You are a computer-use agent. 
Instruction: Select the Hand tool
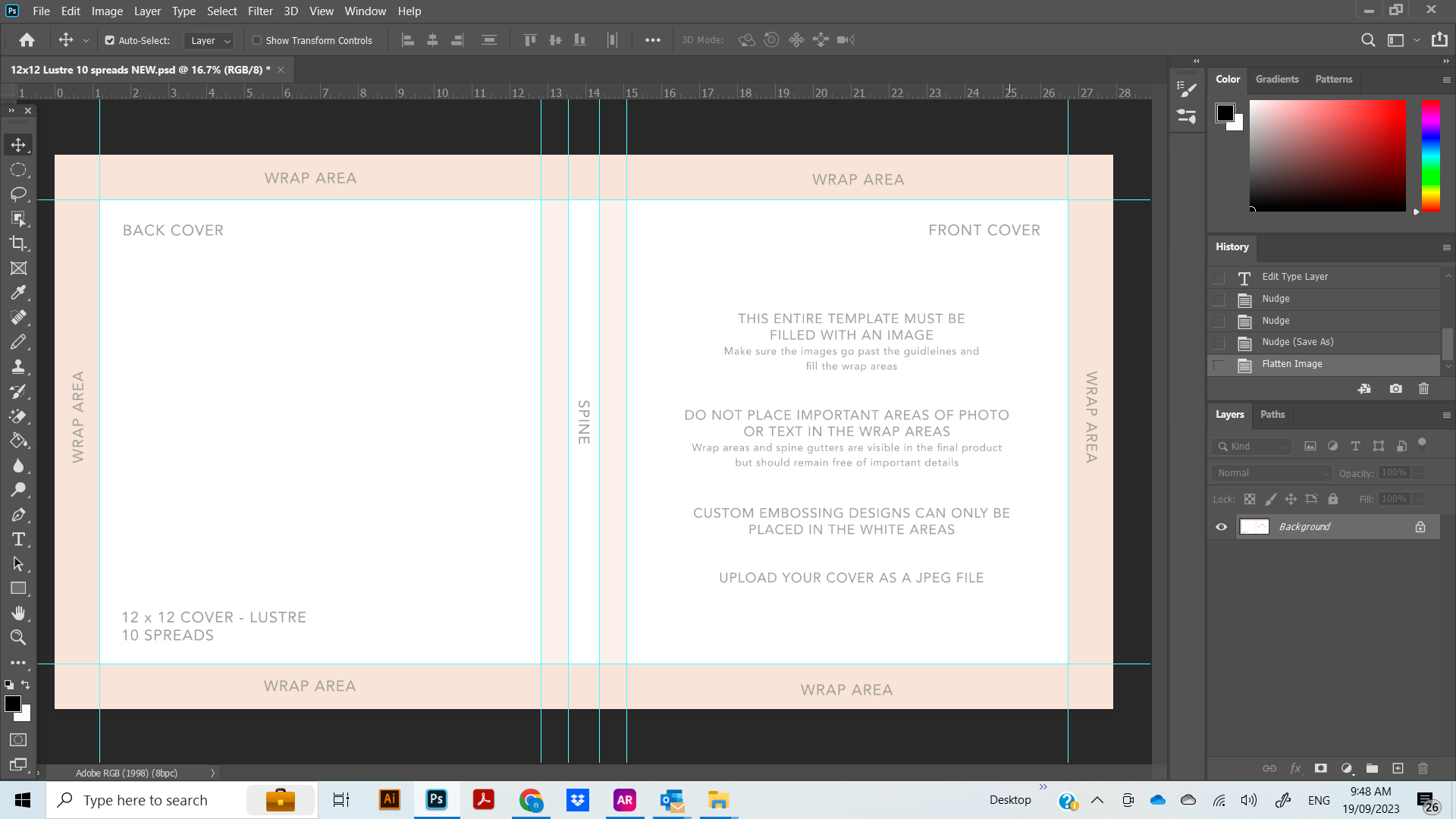point(18,613)
